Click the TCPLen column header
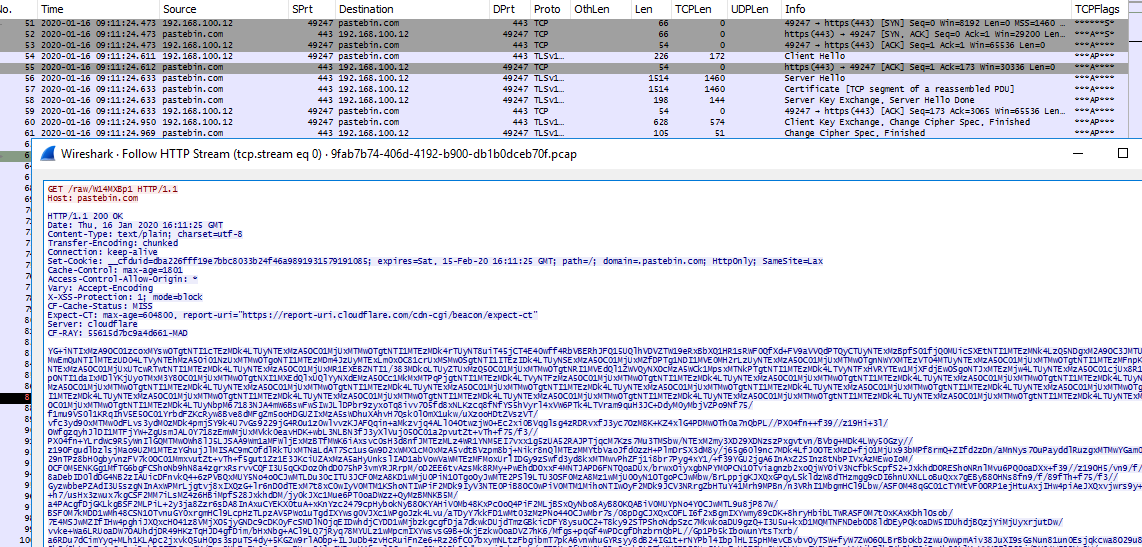Viewport: 1142px width, 547px height. tap(698, 9)
